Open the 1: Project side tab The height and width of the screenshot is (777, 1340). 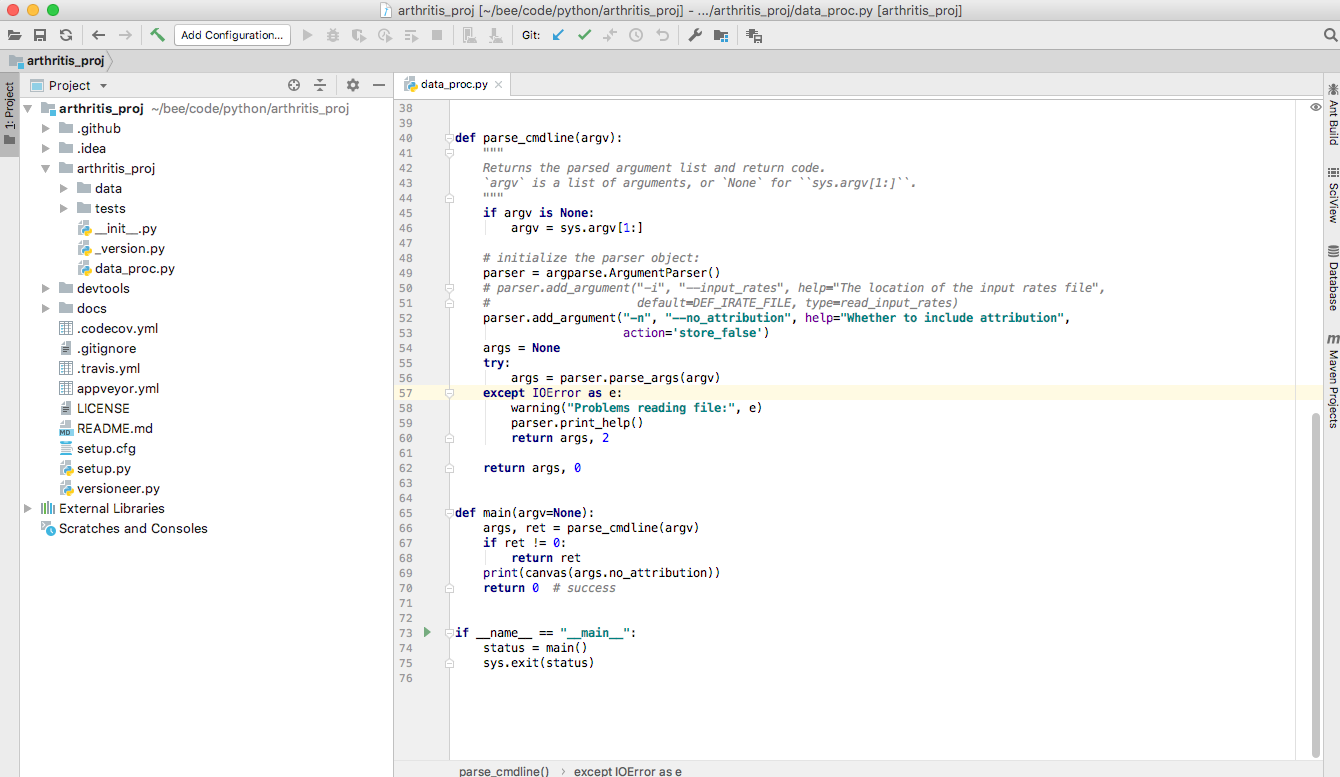click(x=9, y=112)
